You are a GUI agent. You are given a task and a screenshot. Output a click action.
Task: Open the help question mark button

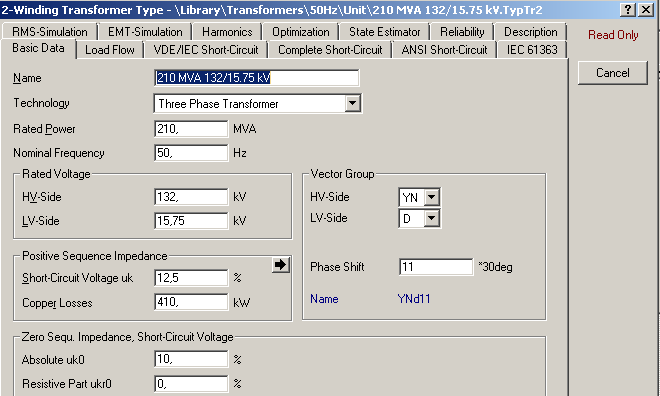pos(628,9)
